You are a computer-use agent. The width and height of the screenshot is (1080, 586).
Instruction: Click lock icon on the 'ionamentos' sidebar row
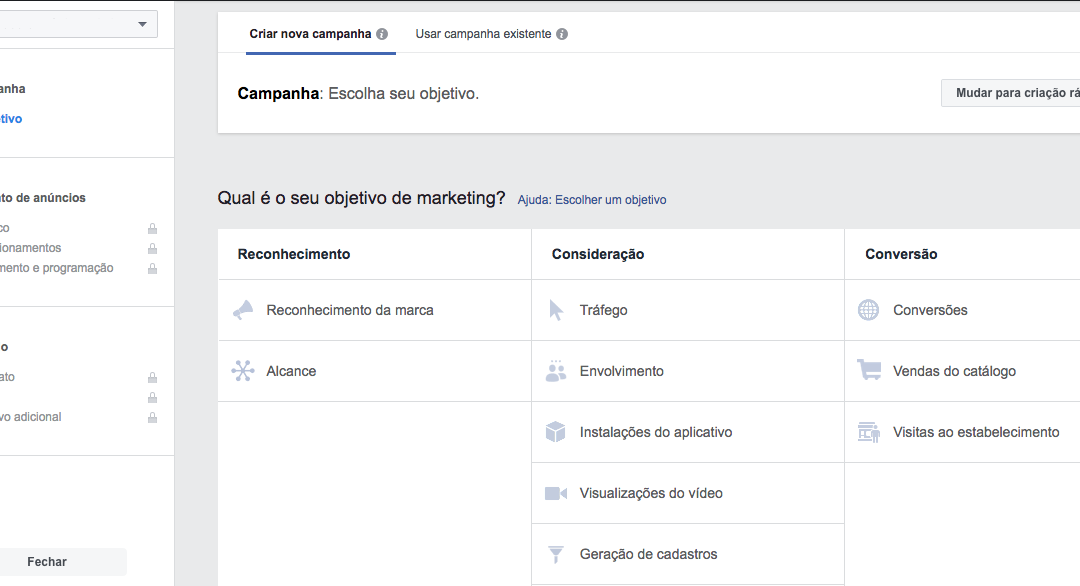pos(152,248)
